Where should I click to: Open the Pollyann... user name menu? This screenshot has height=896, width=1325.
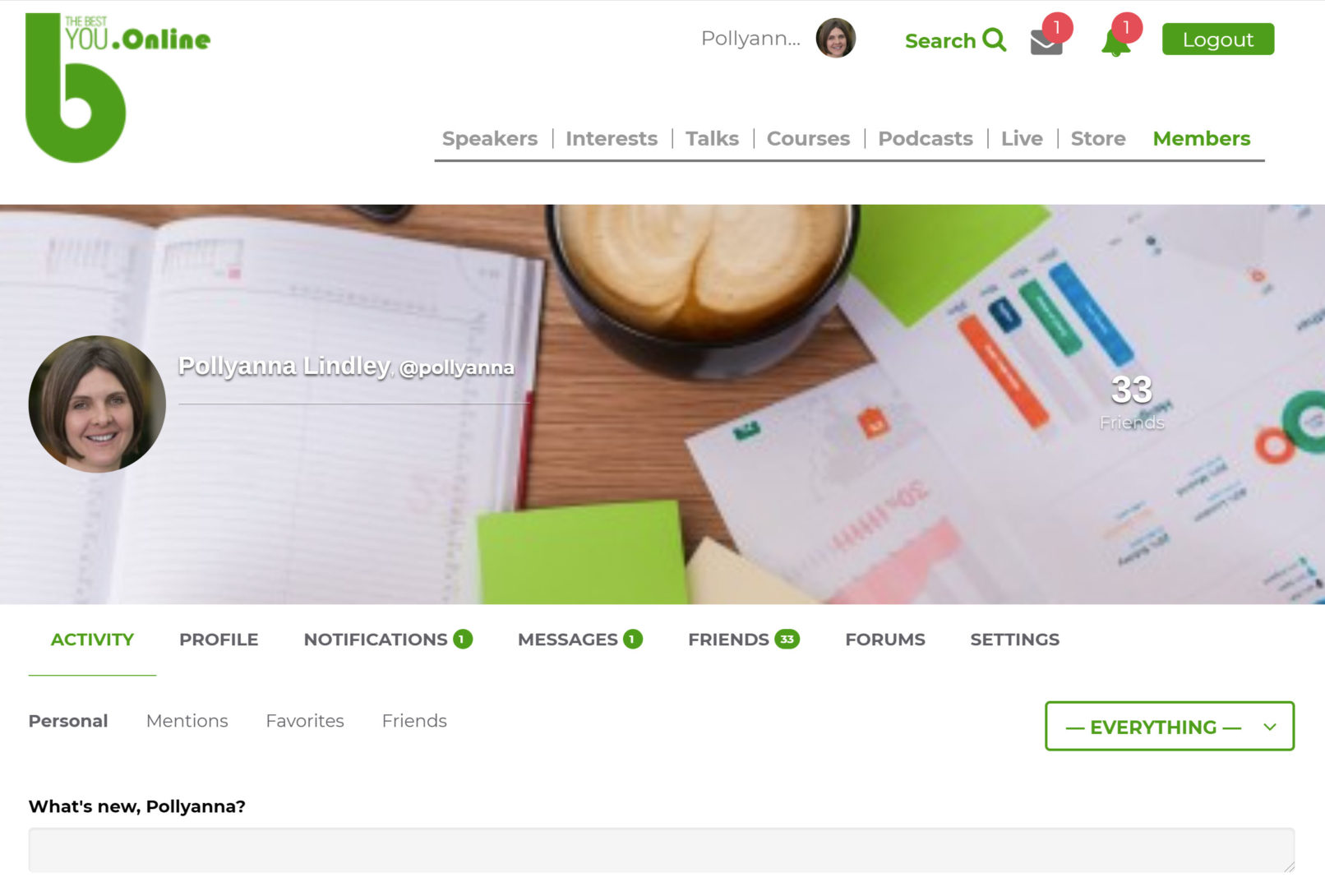(x=750, y=39)
